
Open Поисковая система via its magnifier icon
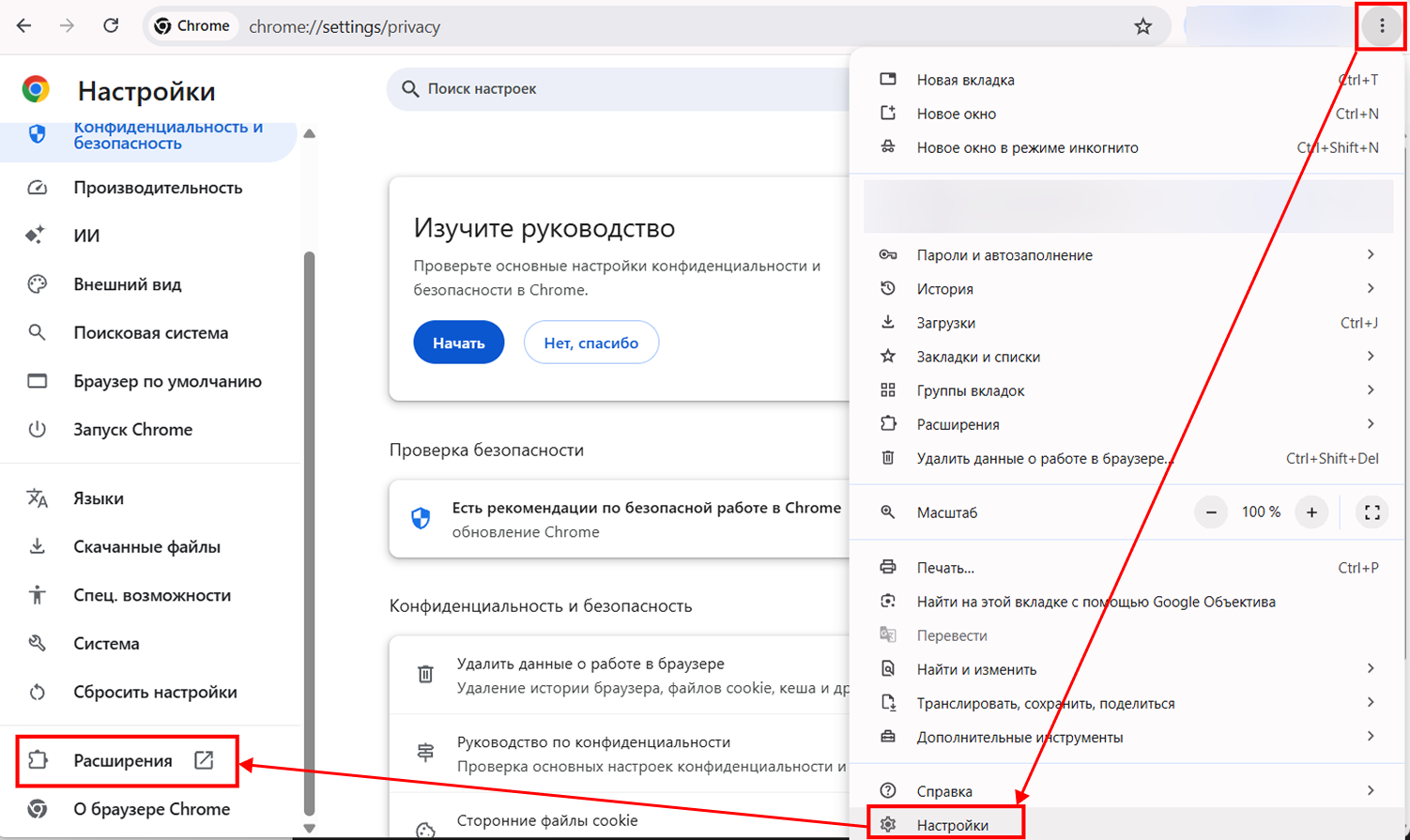(37, 332)
